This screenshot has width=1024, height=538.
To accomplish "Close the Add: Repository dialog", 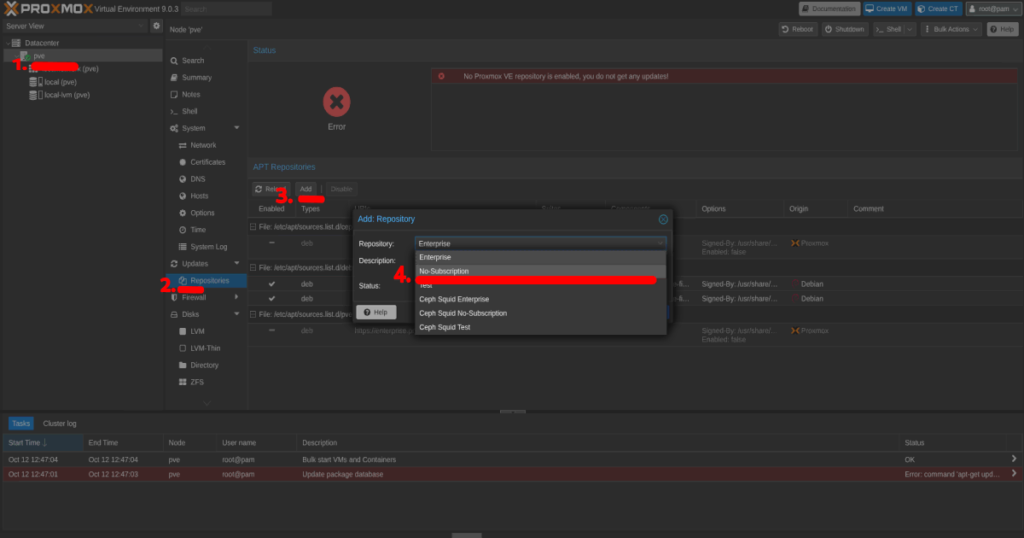I will [x=663, y=219].
